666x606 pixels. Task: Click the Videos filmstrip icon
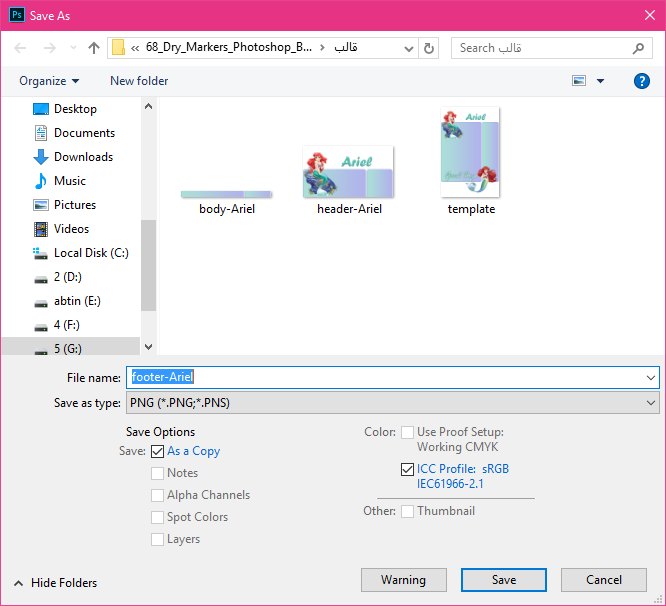(41, 229)
